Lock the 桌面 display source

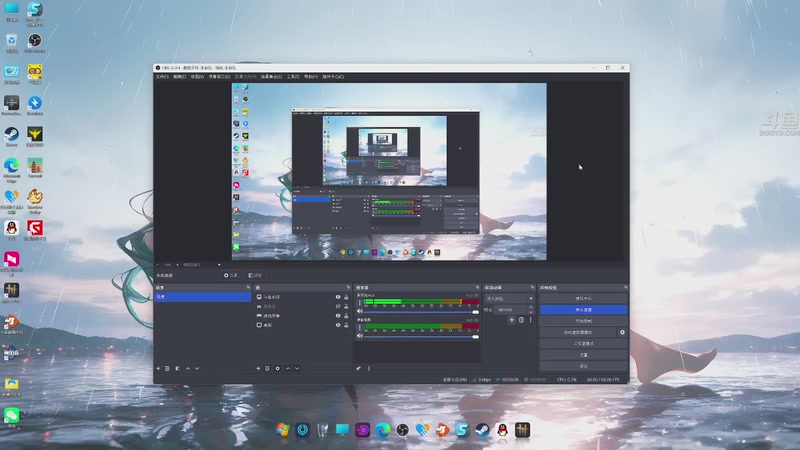tap(346, 325)
